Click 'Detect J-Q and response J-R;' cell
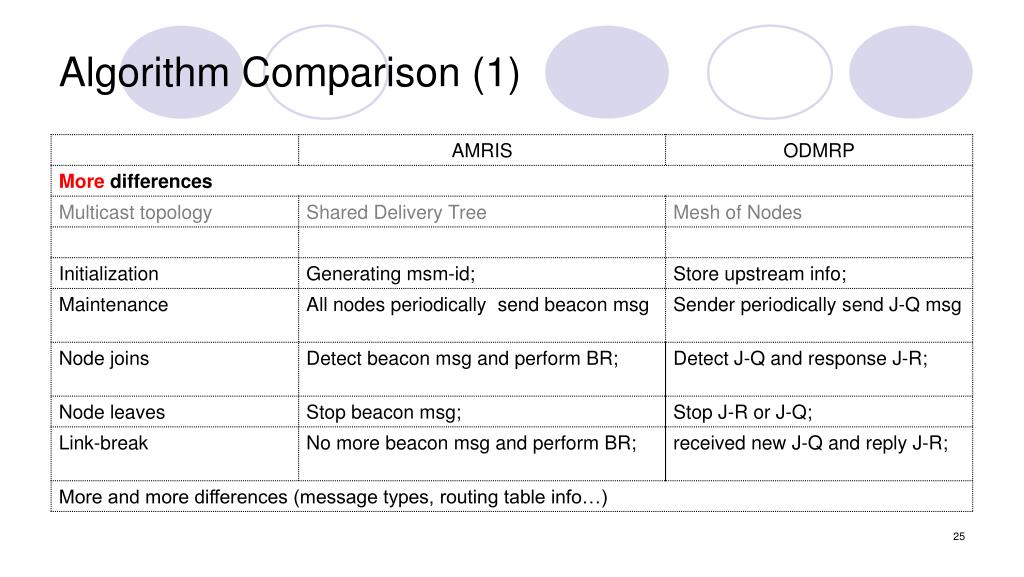The image size is (1024, 577). tap(800, 359)
